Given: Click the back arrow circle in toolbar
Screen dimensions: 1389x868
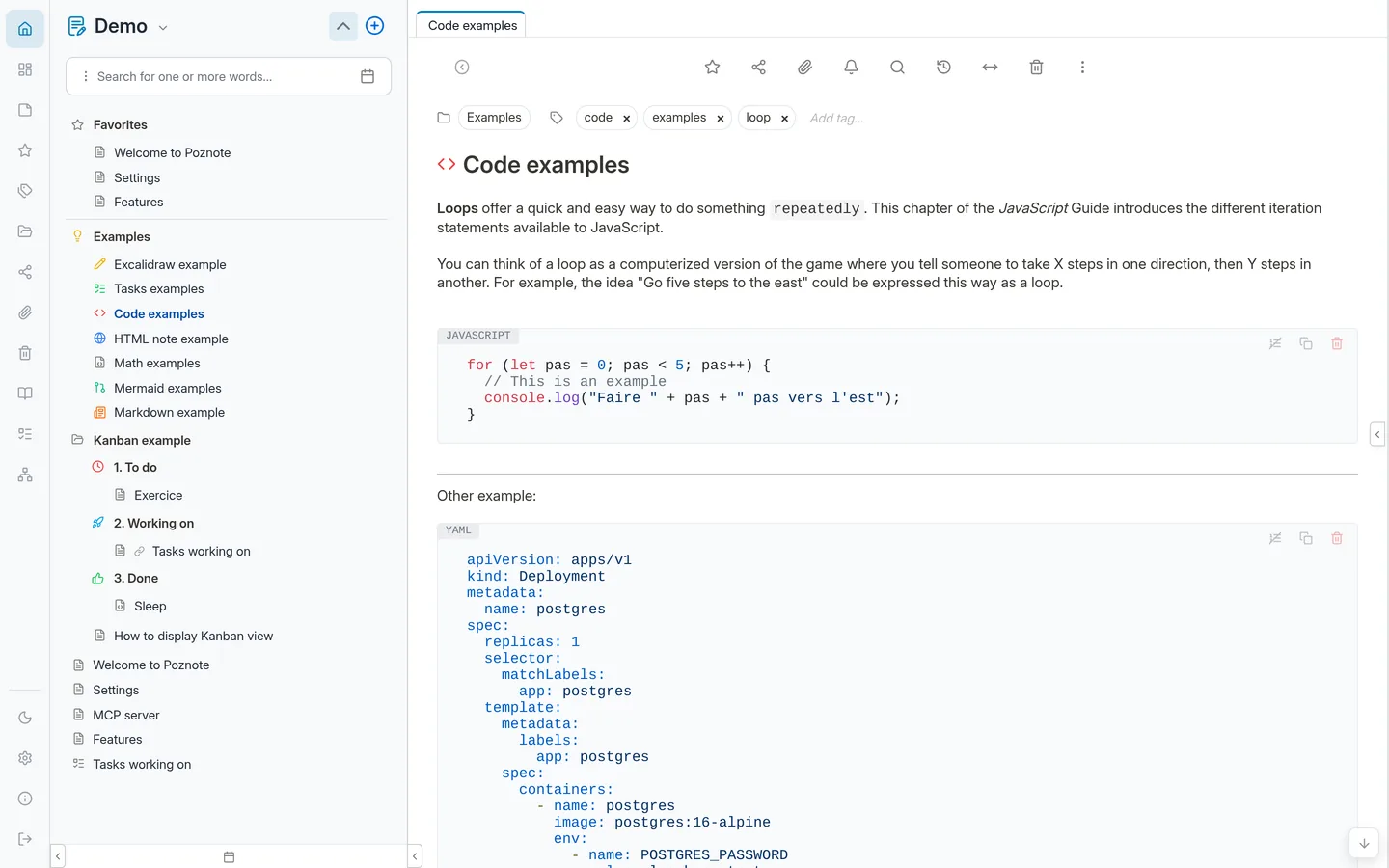Looking at the screenshot, I should (462, 67).
